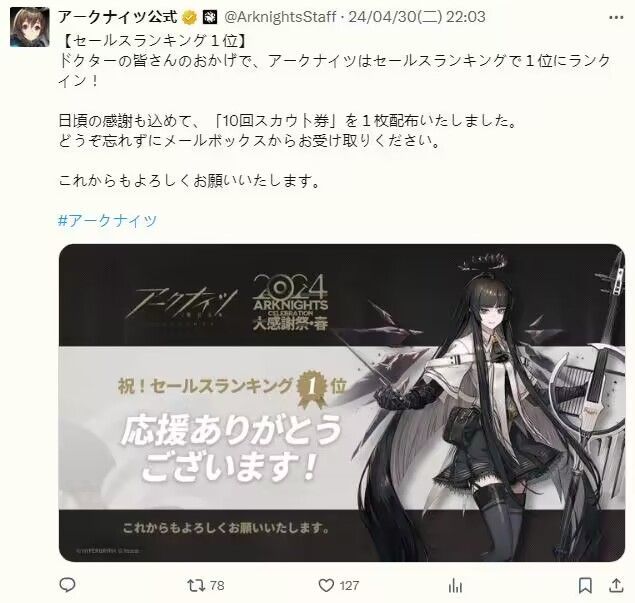Click the square affiliate badge icon
Image resolution: width=635 pixels, height=603 pixels.
tap(210, 17)
